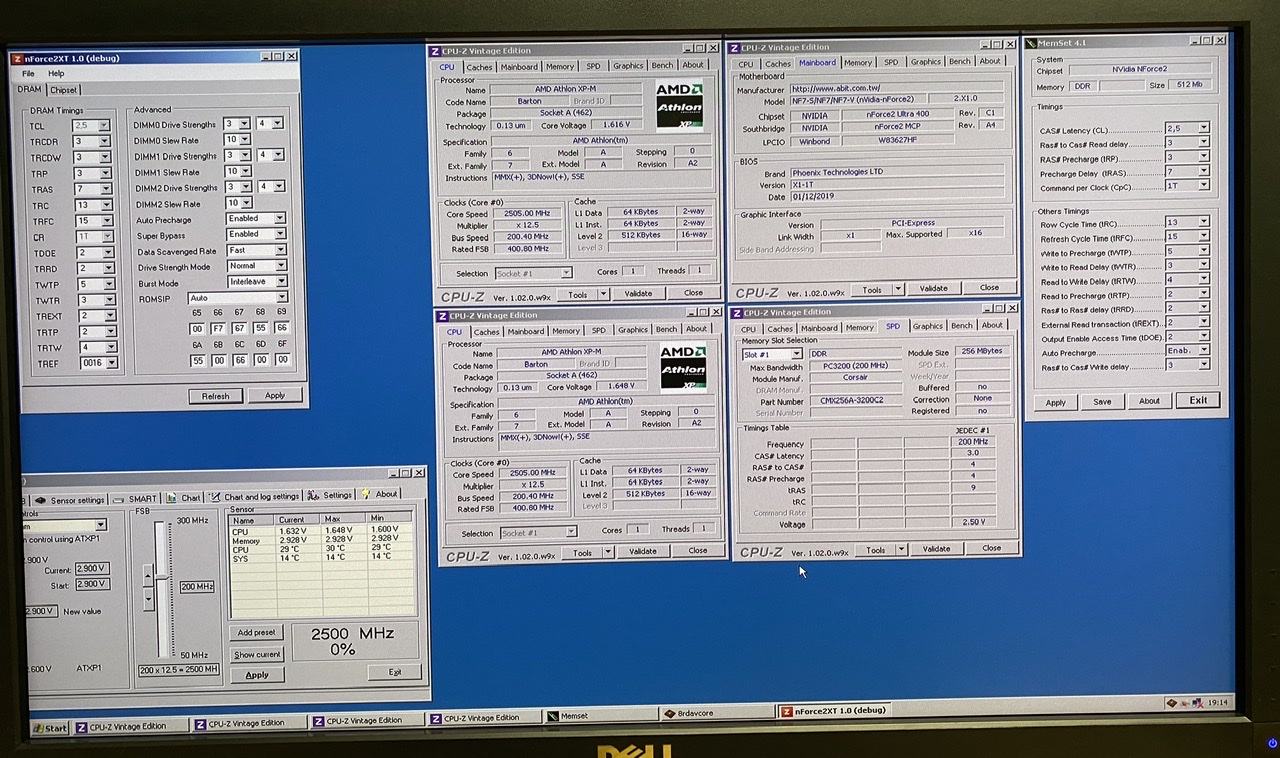1280x758 pixels.
Task: Open the File menu in nForce2XT
Action: point(28,73)
